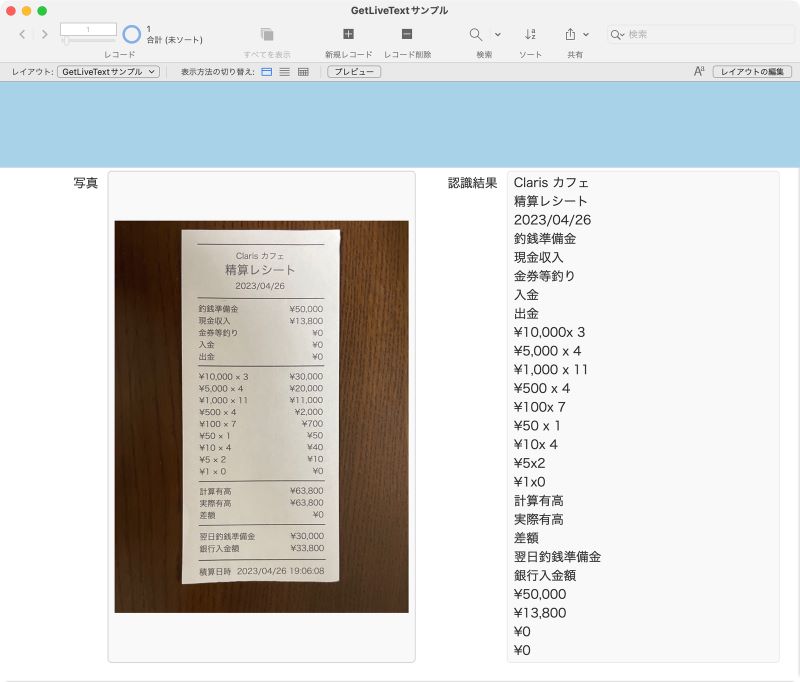Delete record with minus icon
The image size is (800, 682).
pyautogui.click(x=407, y=34)
